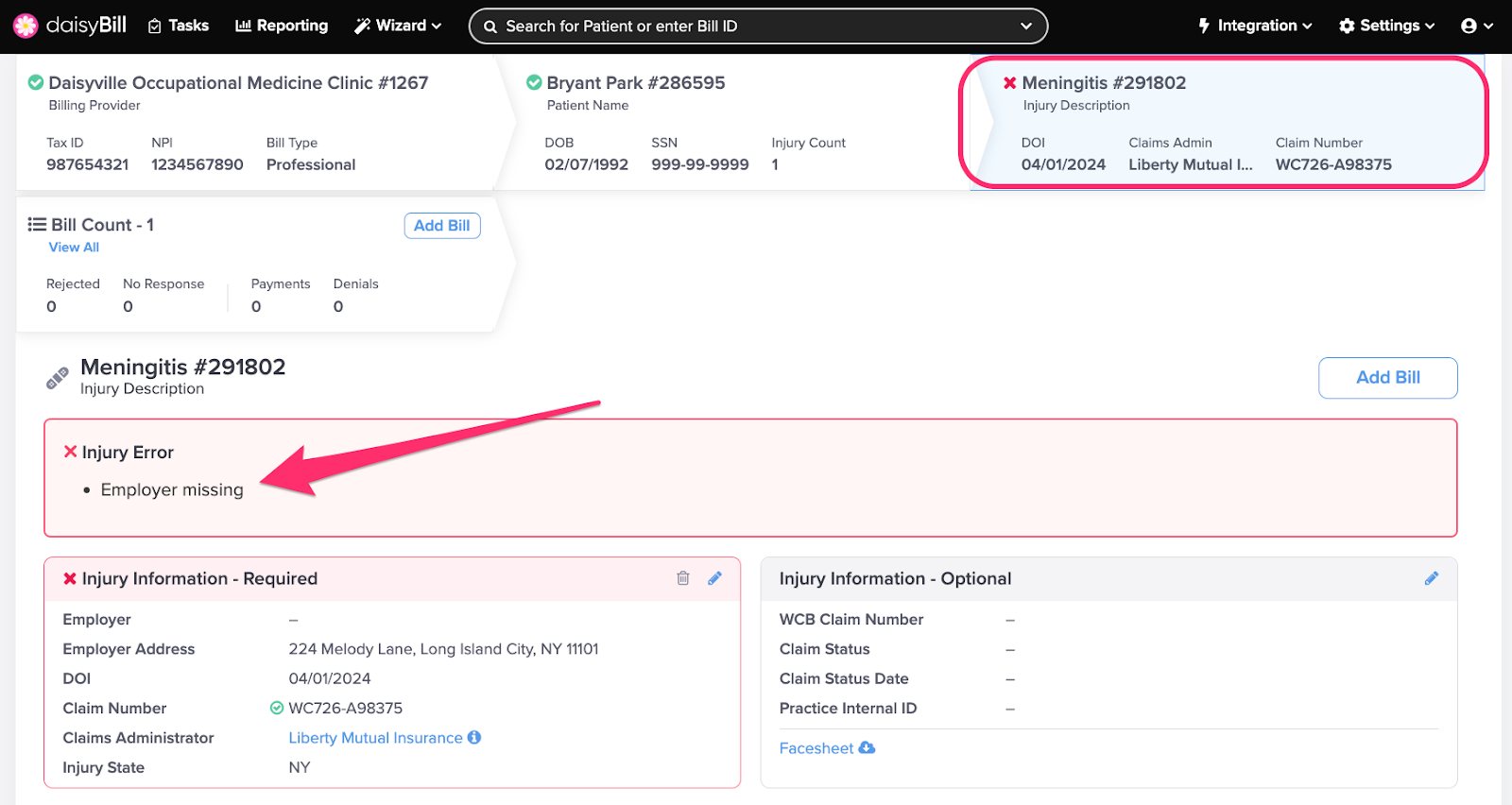
Task: Select the Meningitis #291802 injury card
Action: 1223,123
